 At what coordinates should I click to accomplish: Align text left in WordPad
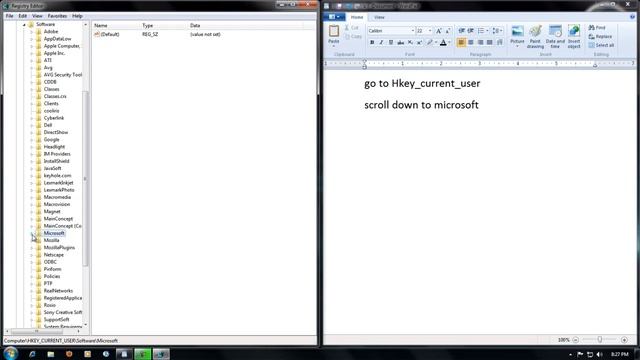(x=461, y=42)
